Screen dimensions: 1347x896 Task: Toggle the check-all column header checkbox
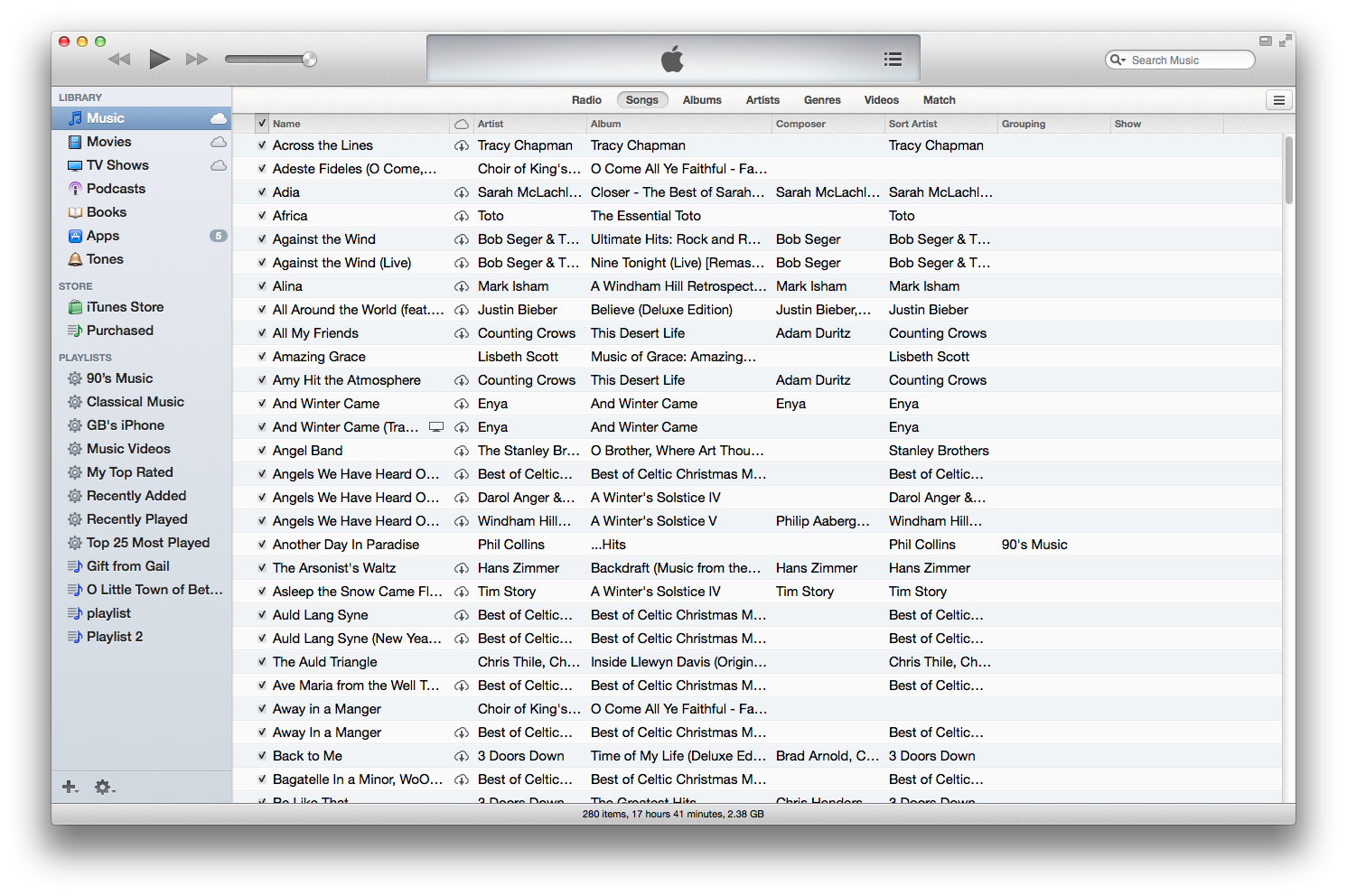[x=262, y=124]
